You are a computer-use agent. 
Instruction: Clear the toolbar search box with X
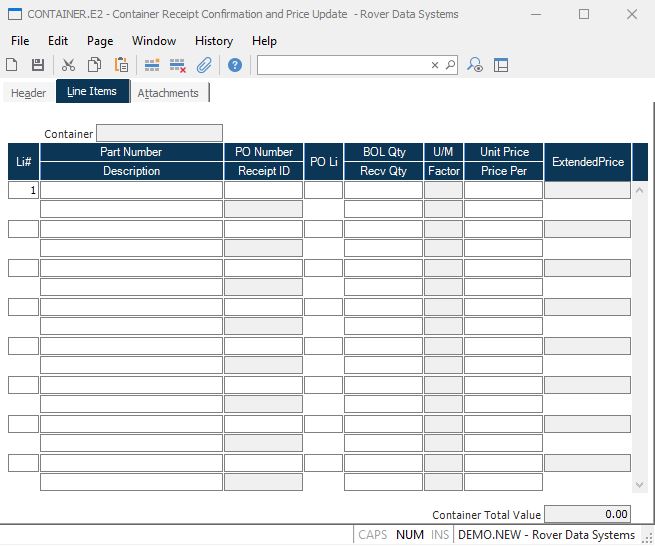point(435,65)
